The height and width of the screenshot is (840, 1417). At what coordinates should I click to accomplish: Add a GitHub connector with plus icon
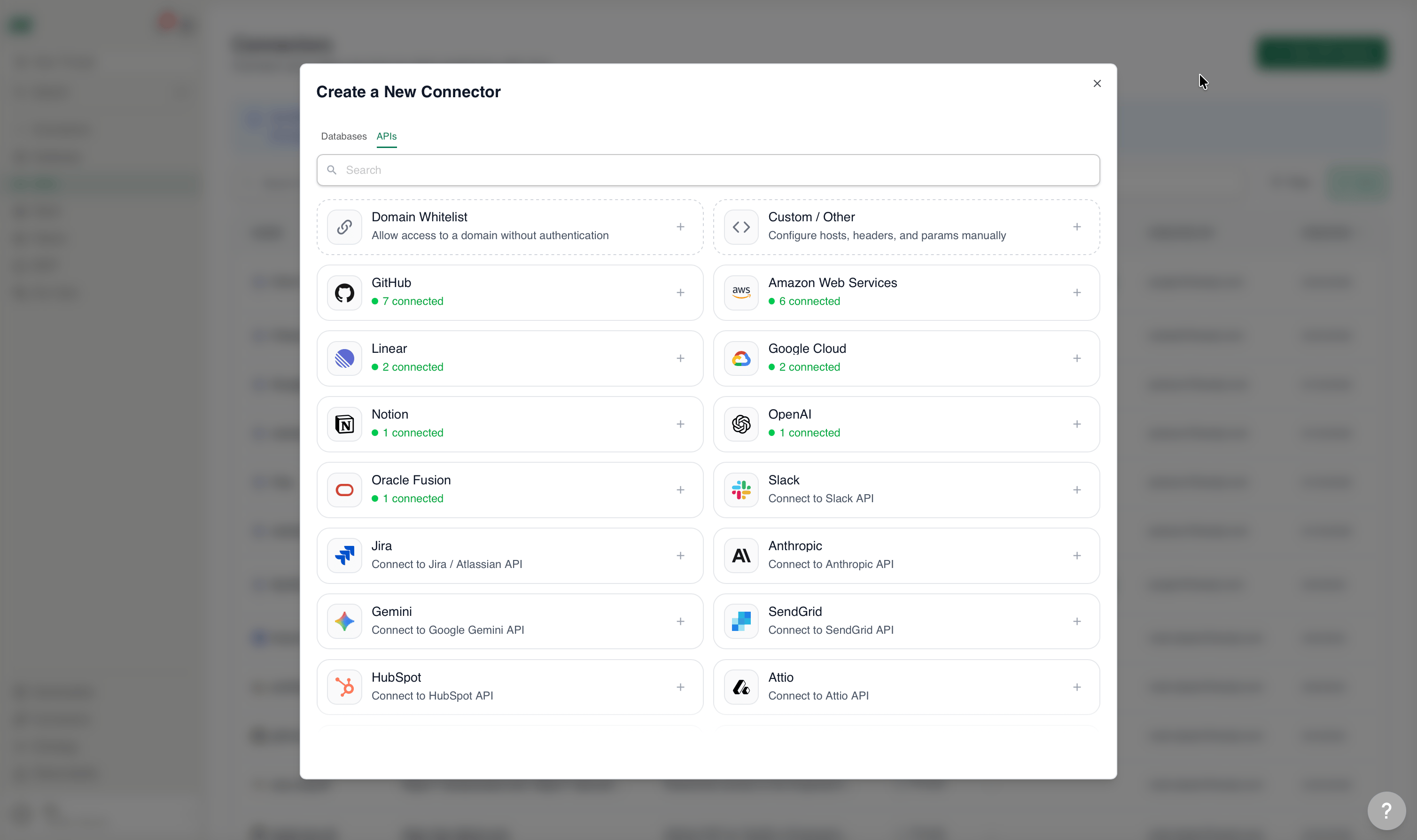[x=680, y=293]
